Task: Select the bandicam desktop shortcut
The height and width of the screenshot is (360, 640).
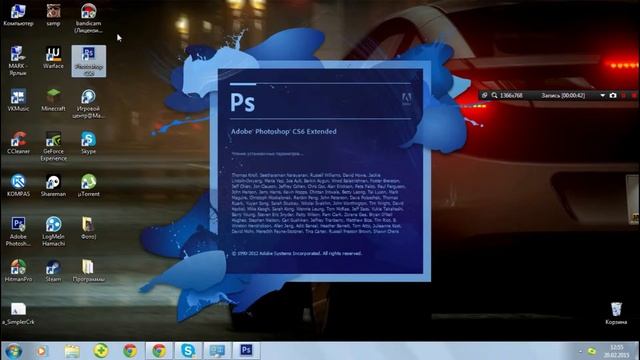Action: tap(88, 18)
